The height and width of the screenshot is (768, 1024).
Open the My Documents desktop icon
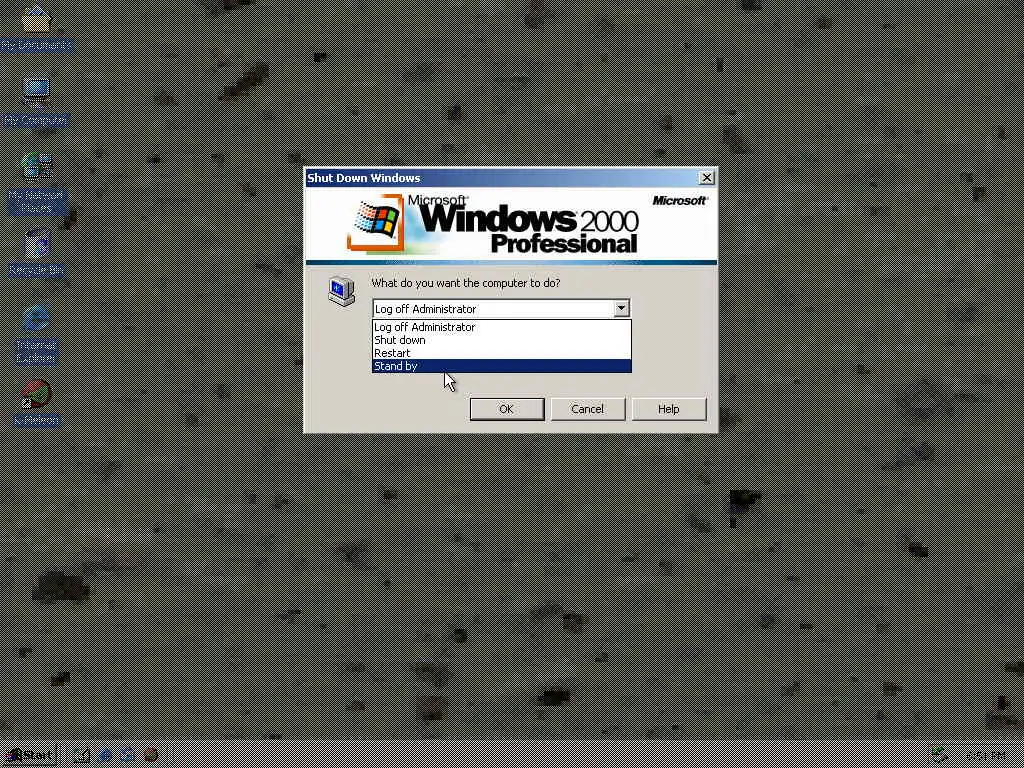[x=36, y=28]
